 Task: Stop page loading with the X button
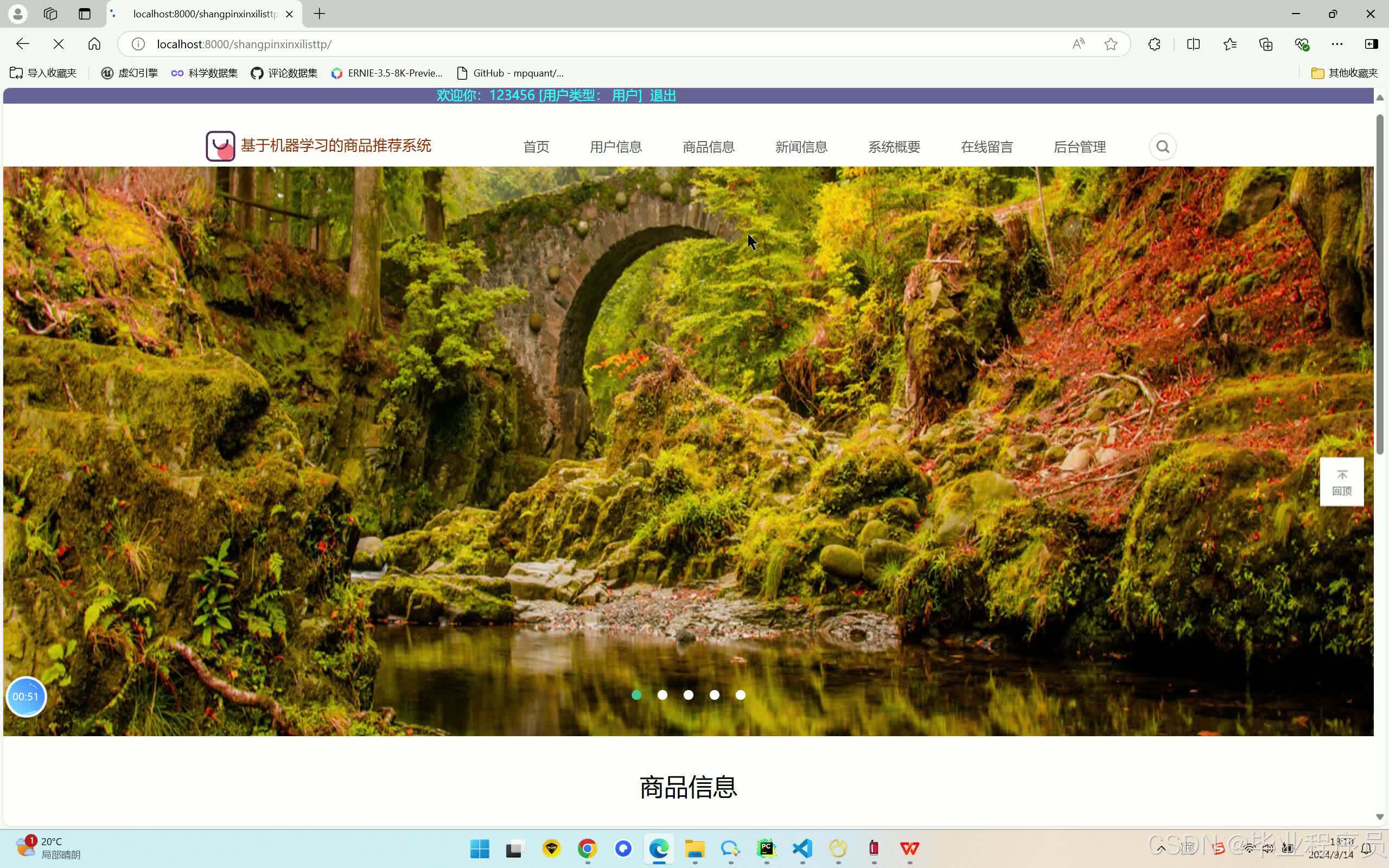[x=59, y=44]
